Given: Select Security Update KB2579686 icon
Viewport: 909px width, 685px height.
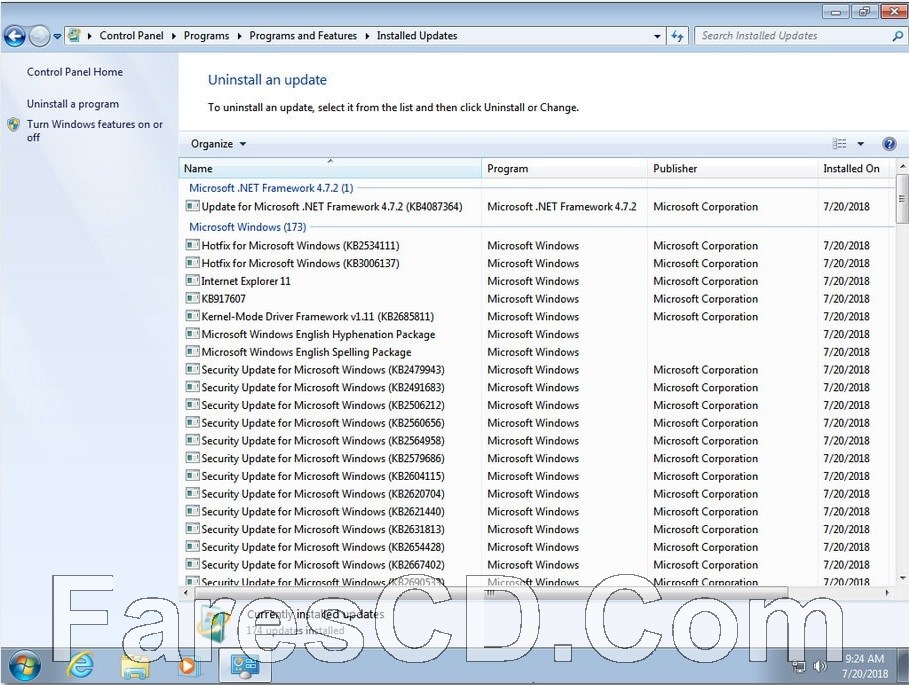Looking at the screenshot, I should point(192,457).
